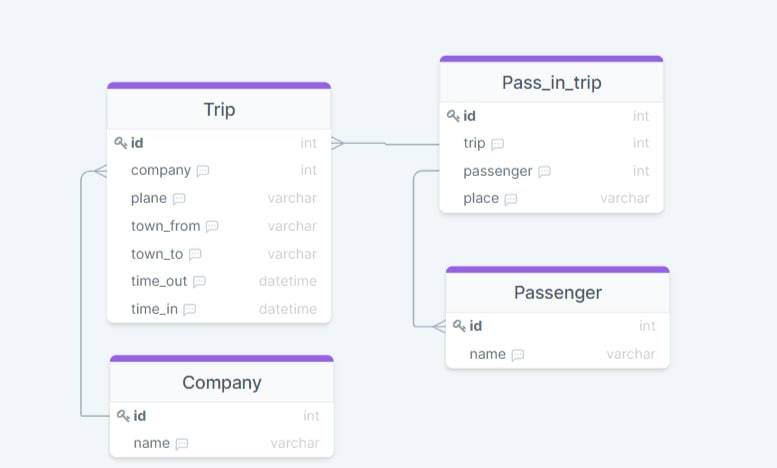Click comment icon beside time_in field

[x=190, y=310]
